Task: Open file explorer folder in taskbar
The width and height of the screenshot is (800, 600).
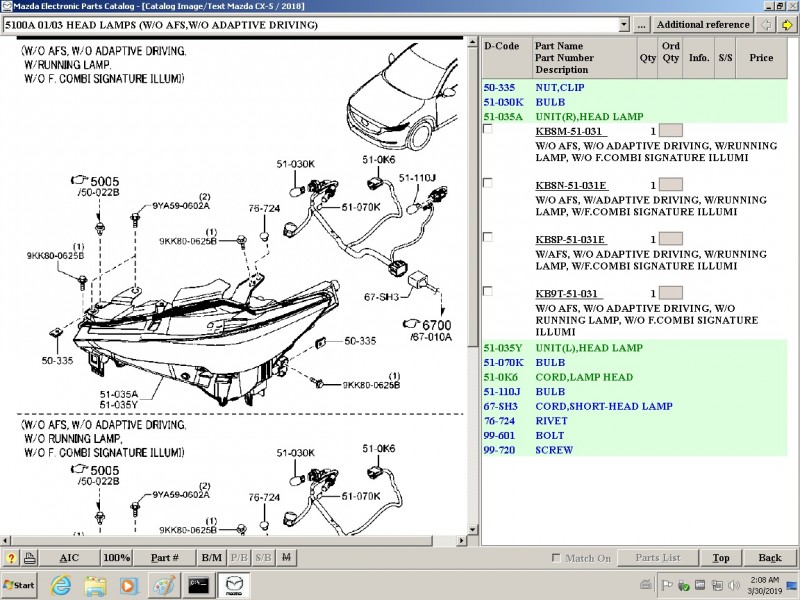Action: tap(95, 585)
